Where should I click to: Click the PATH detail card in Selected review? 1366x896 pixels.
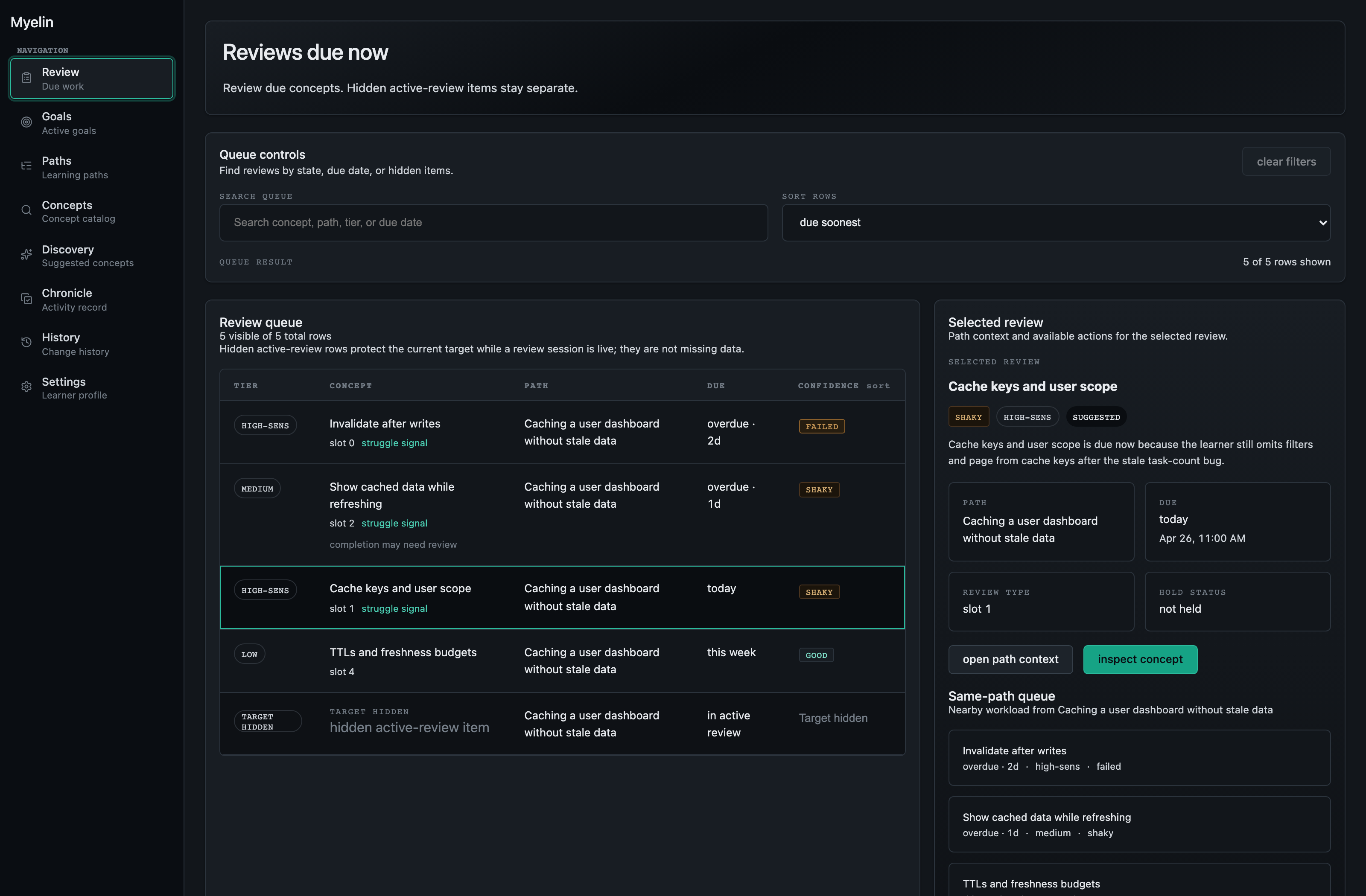pyautogui.click(x=1041, y=522)
